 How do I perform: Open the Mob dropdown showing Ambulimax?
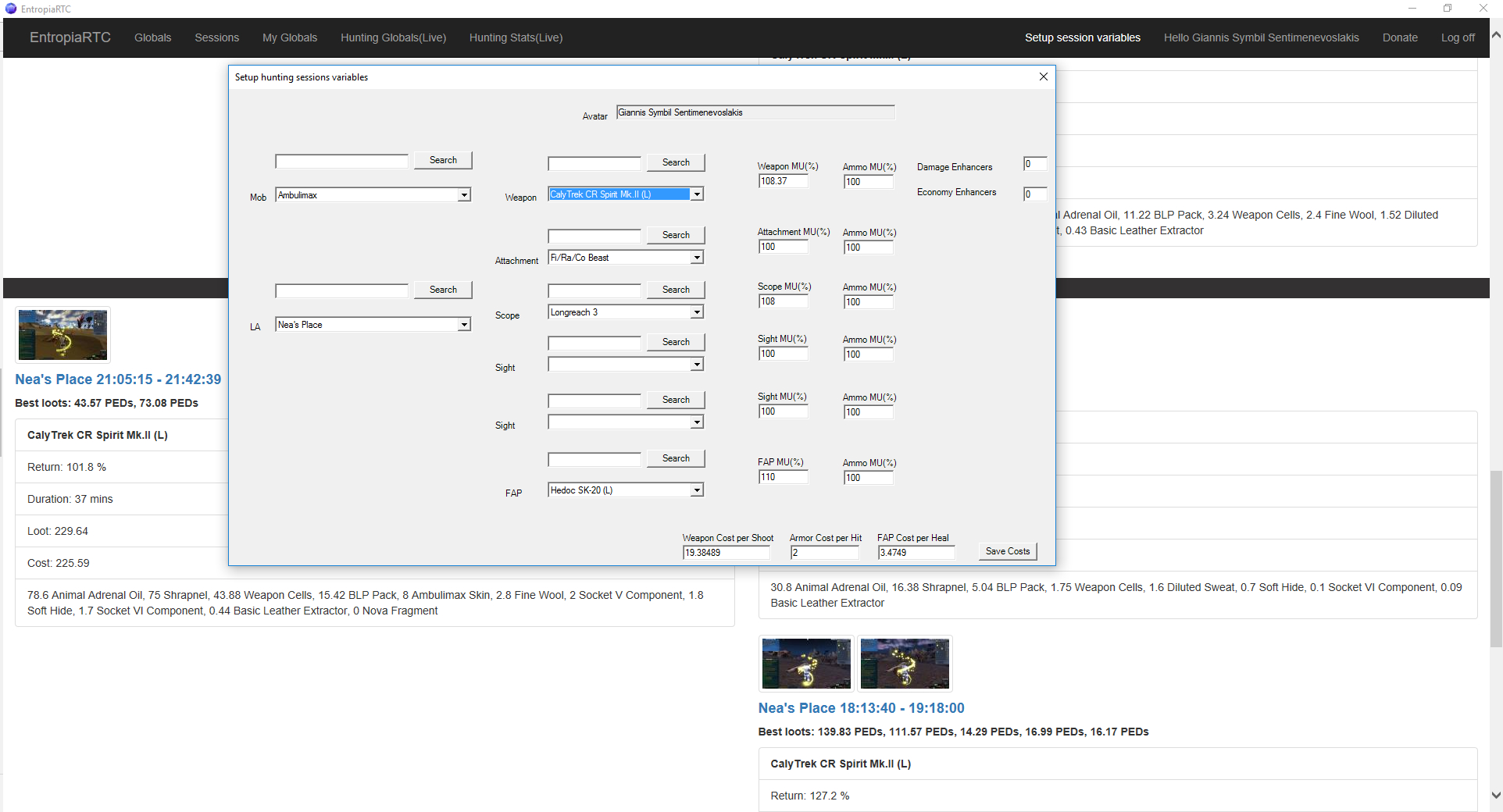pyautogui.click(x=464, y=195)
